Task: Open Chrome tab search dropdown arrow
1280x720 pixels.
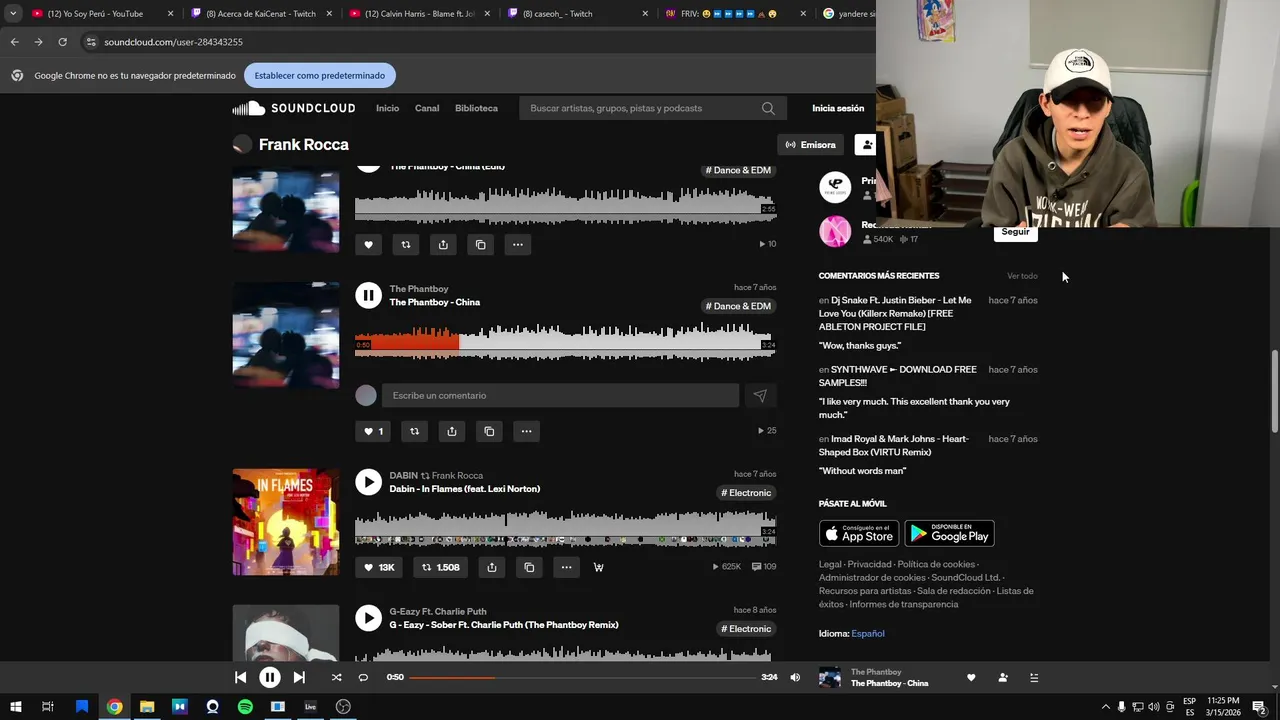Action: [x=13, y=14]
